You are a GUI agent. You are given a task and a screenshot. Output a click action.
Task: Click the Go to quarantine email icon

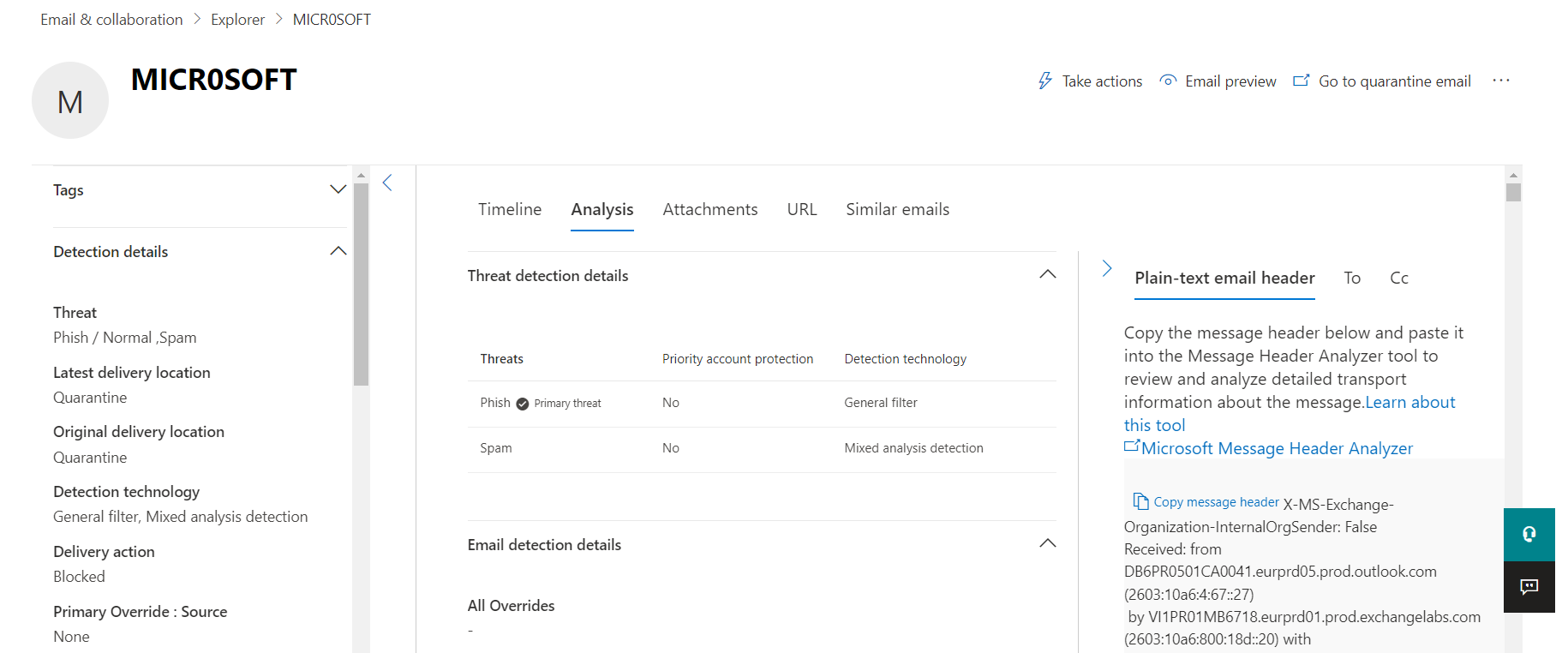coord(1301,81)
